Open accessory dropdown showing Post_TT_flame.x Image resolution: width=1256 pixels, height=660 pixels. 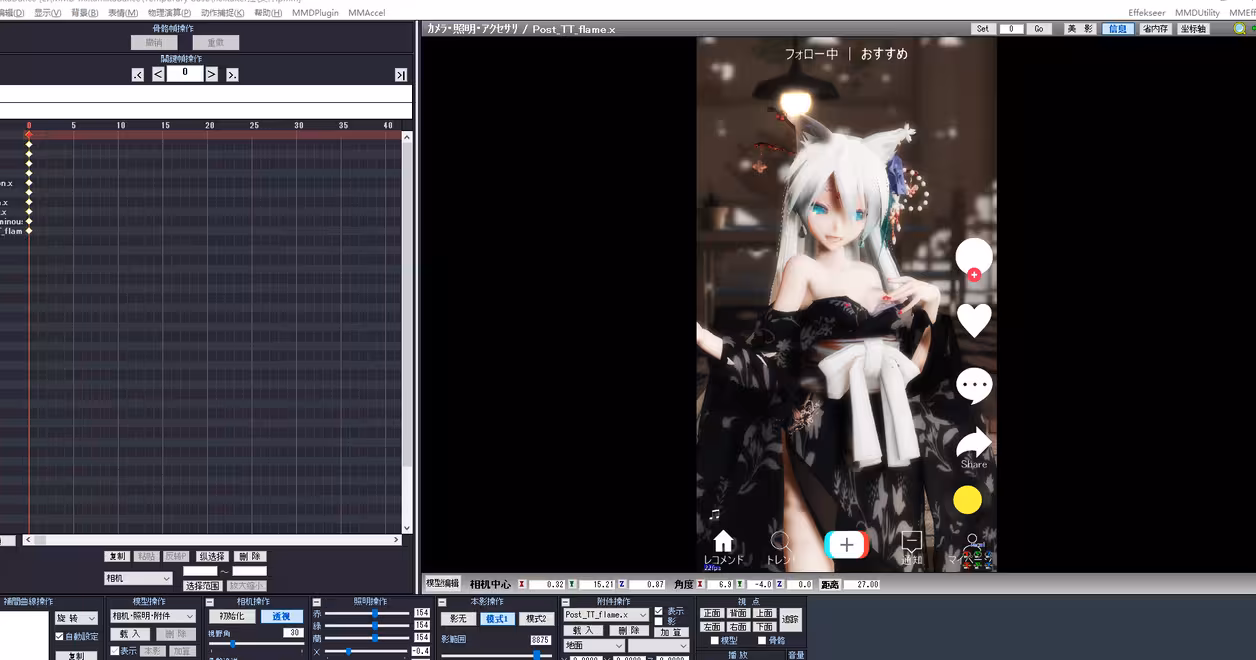coord(606,614)
